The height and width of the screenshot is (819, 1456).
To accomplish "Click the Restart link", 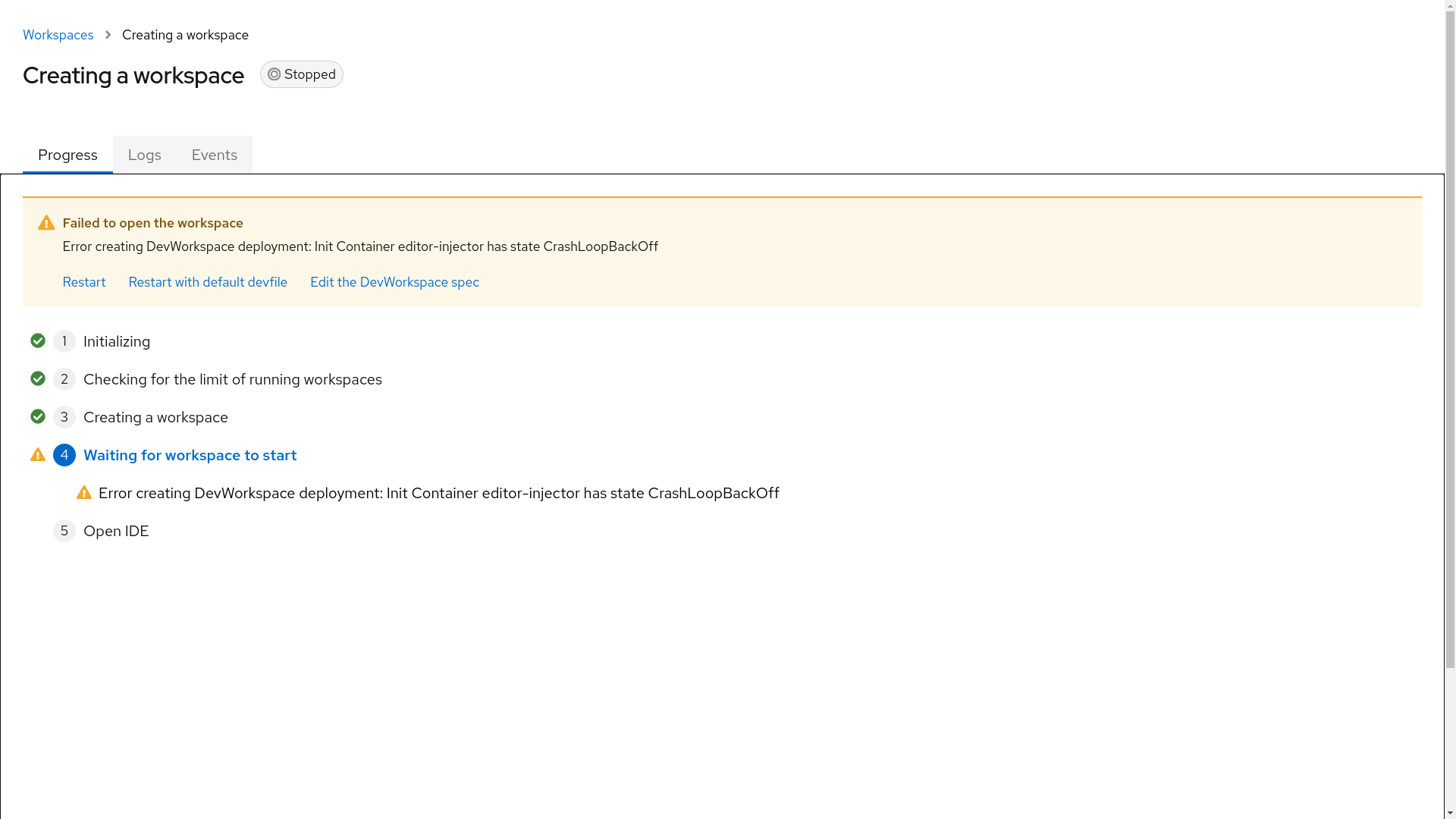I will pos(84,282).
